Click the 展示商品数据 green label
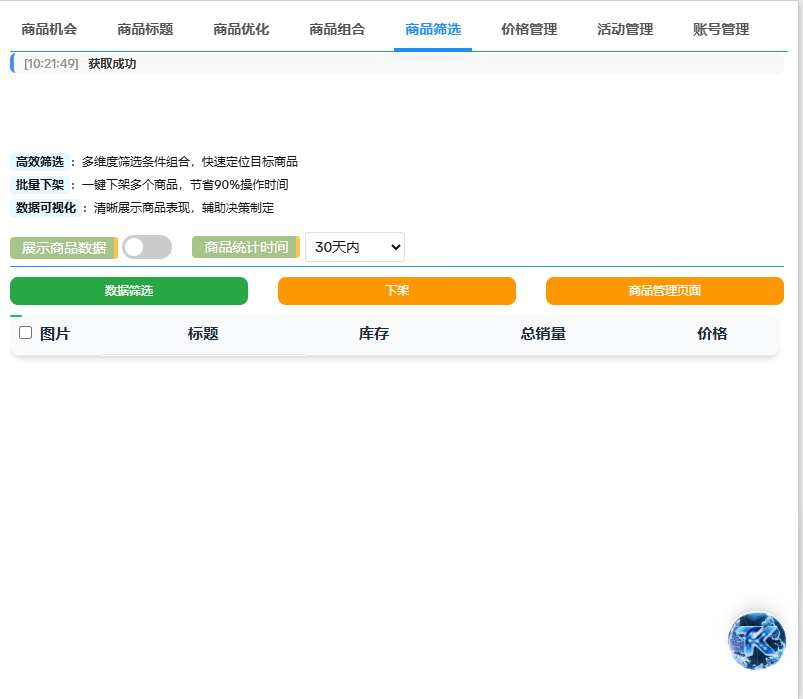 coord(61,247)
